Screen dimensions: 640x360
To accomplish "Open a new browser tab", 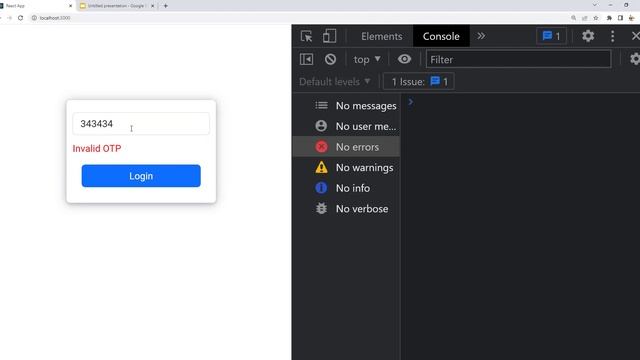I will 166,6.
